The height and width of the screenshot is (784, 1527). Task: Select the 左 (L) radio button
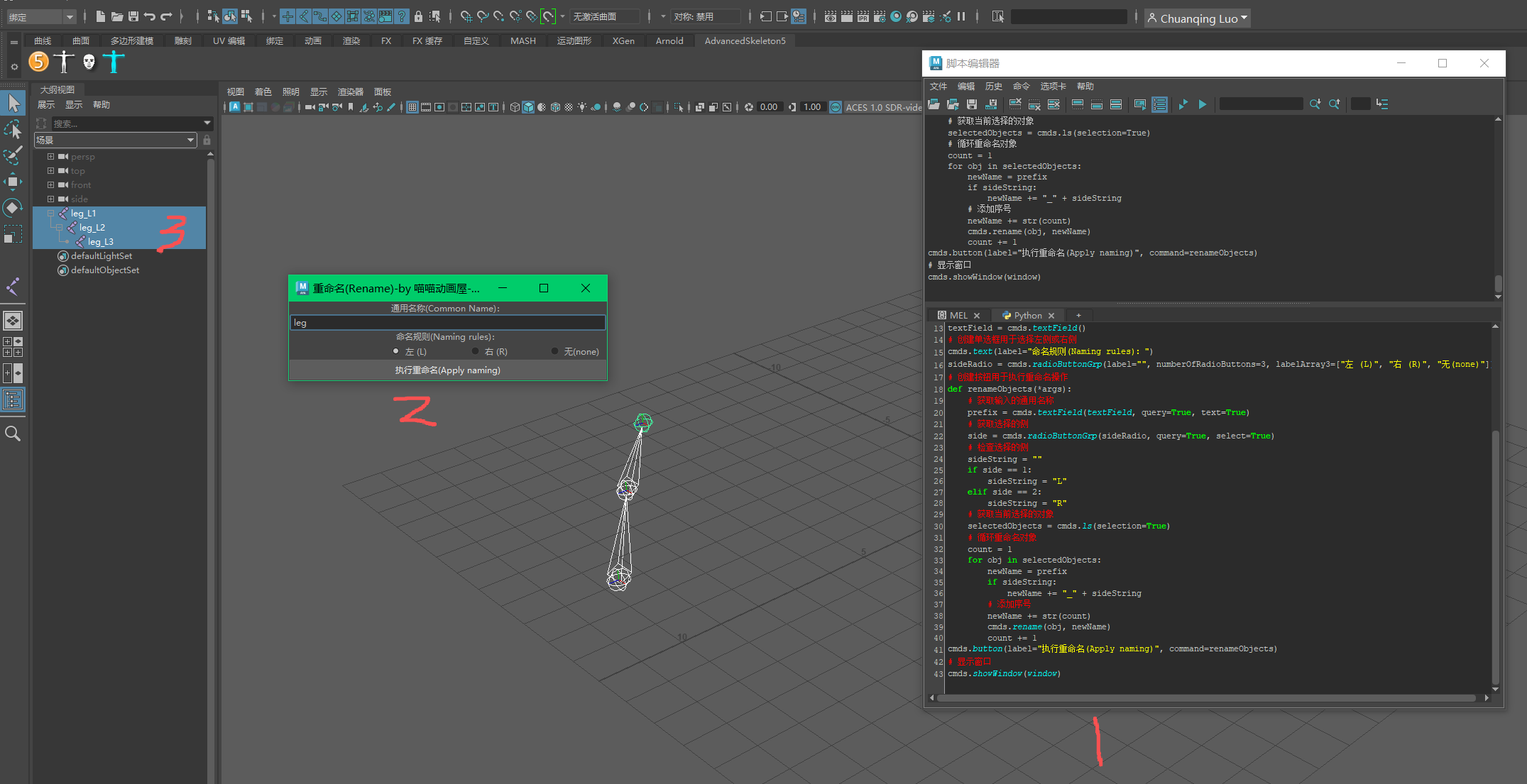(x=396, y=351)
